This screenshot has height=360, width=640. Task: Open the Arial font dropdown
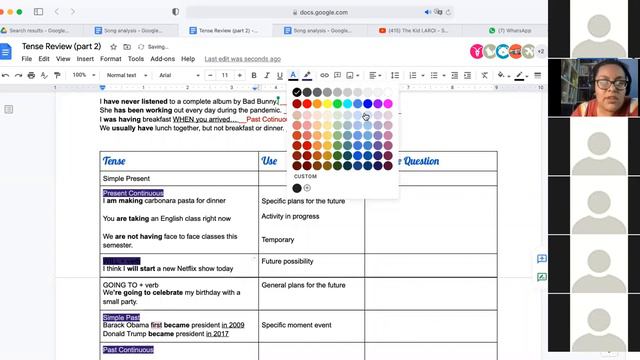[179, 75]
